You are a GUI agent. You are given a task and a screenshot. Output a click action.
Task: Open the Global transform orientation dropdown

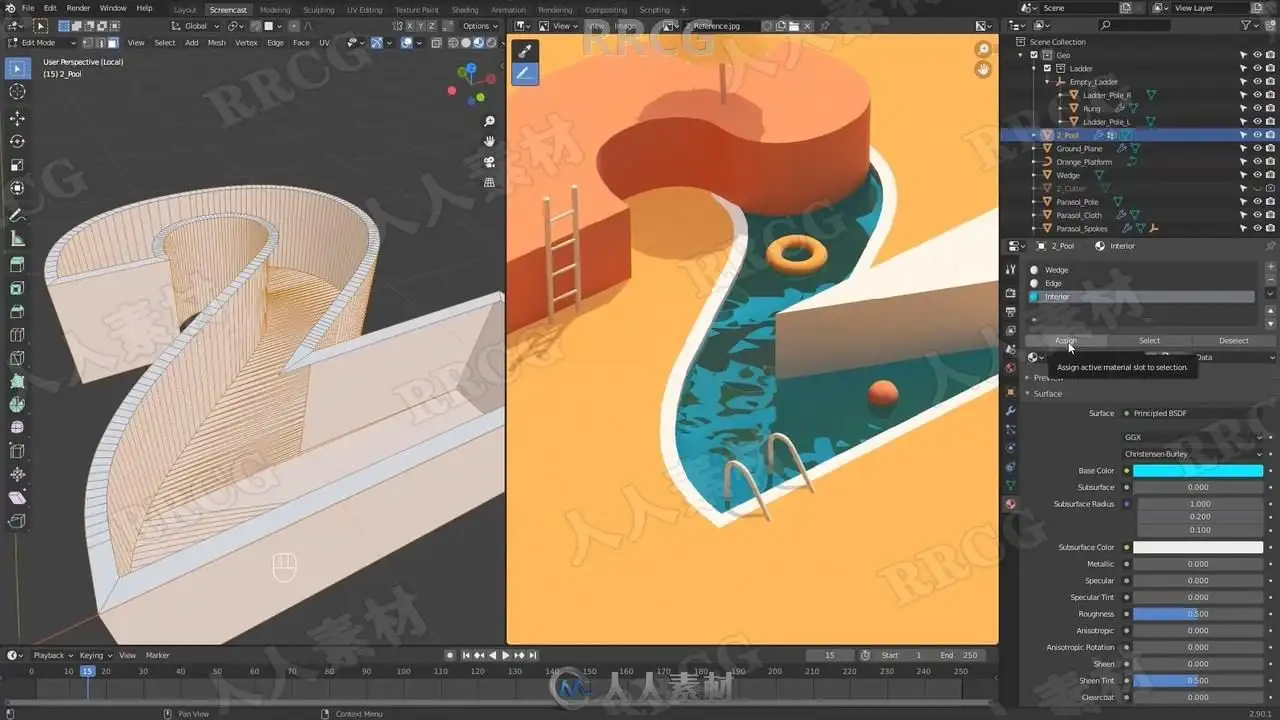point(195,26)
